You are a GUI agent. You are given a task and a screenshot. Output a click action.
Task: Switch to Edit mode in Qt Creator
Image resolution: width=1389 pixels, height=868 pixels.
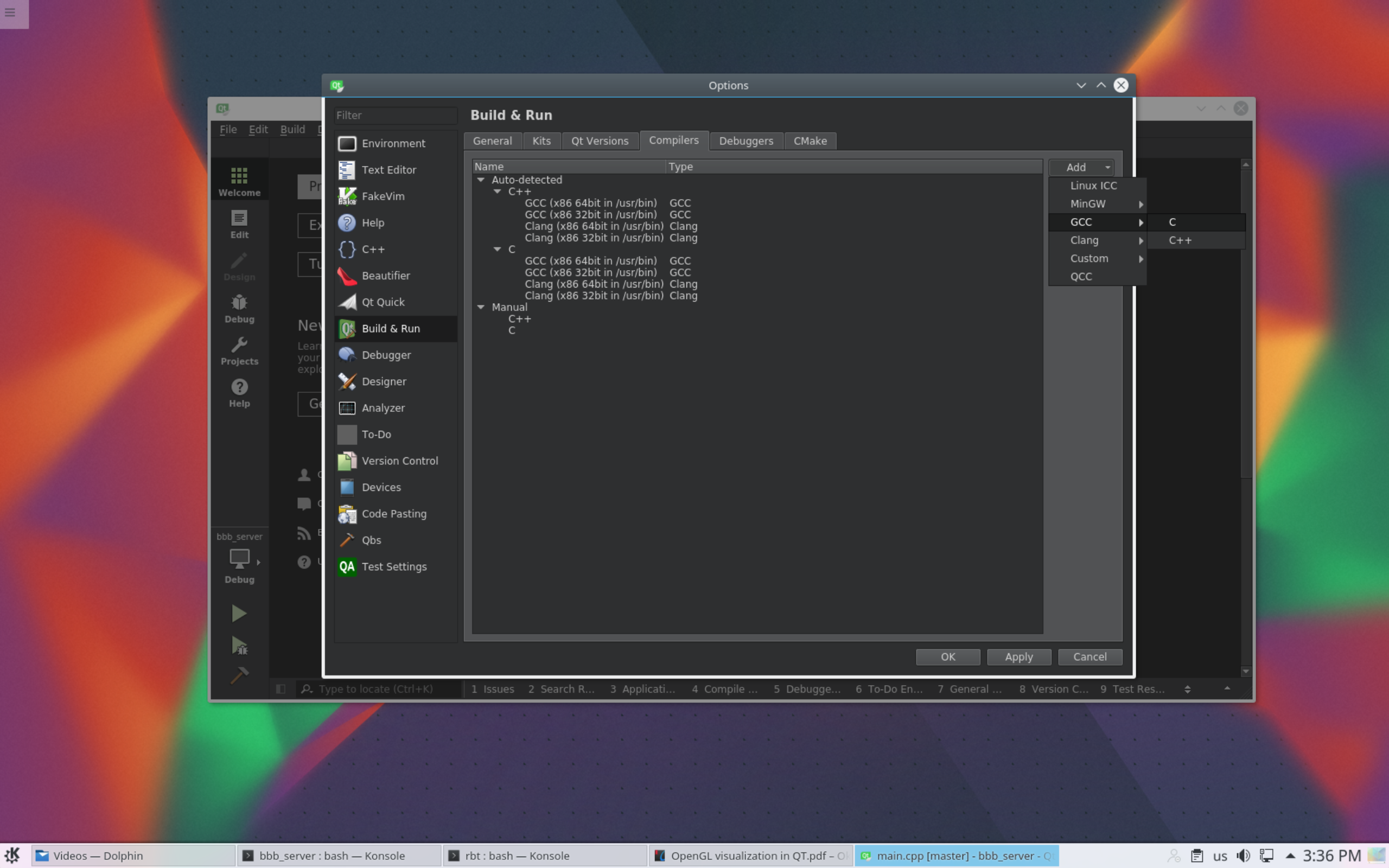click(x=239, y=224)
